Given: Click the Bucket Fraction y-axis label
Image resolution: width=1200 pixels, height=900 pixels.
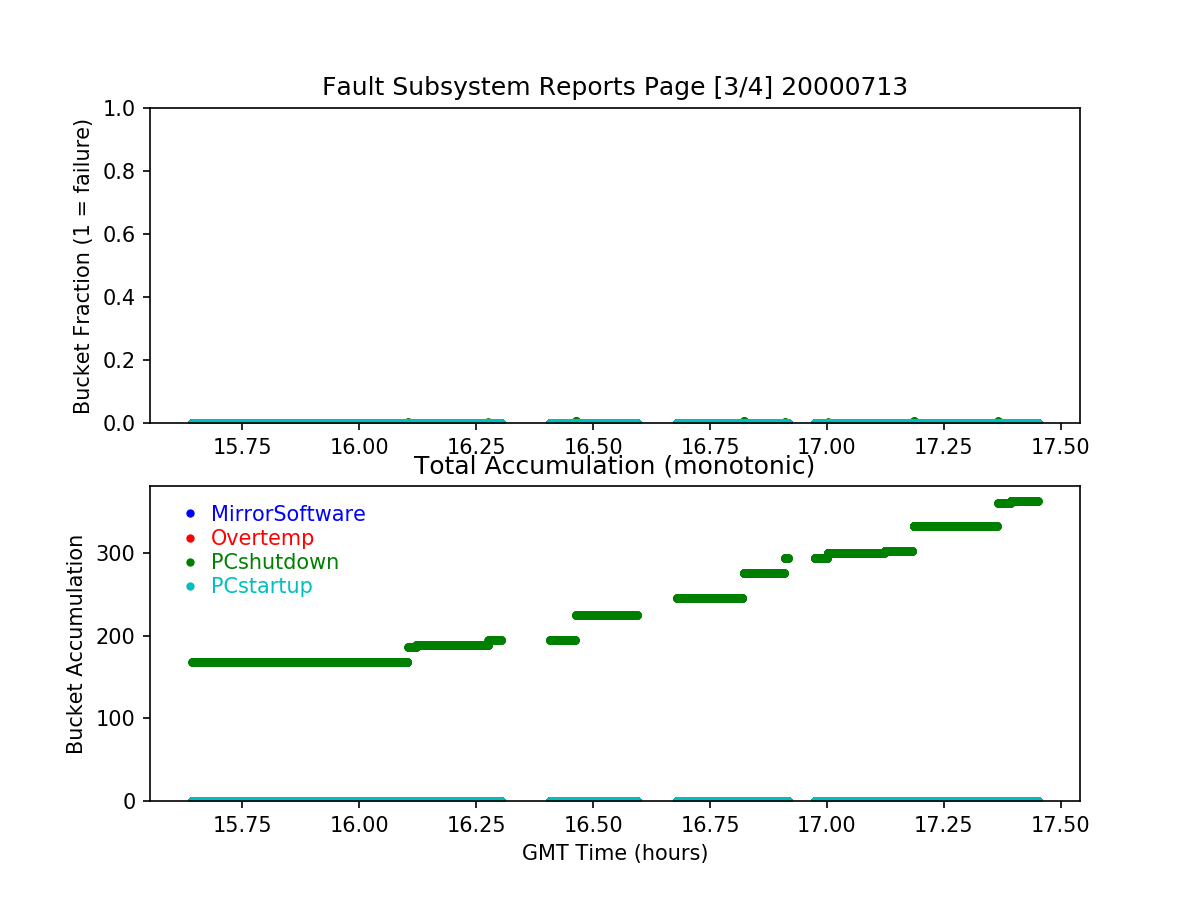Looking at the screenshot, I should coord(82,266).
